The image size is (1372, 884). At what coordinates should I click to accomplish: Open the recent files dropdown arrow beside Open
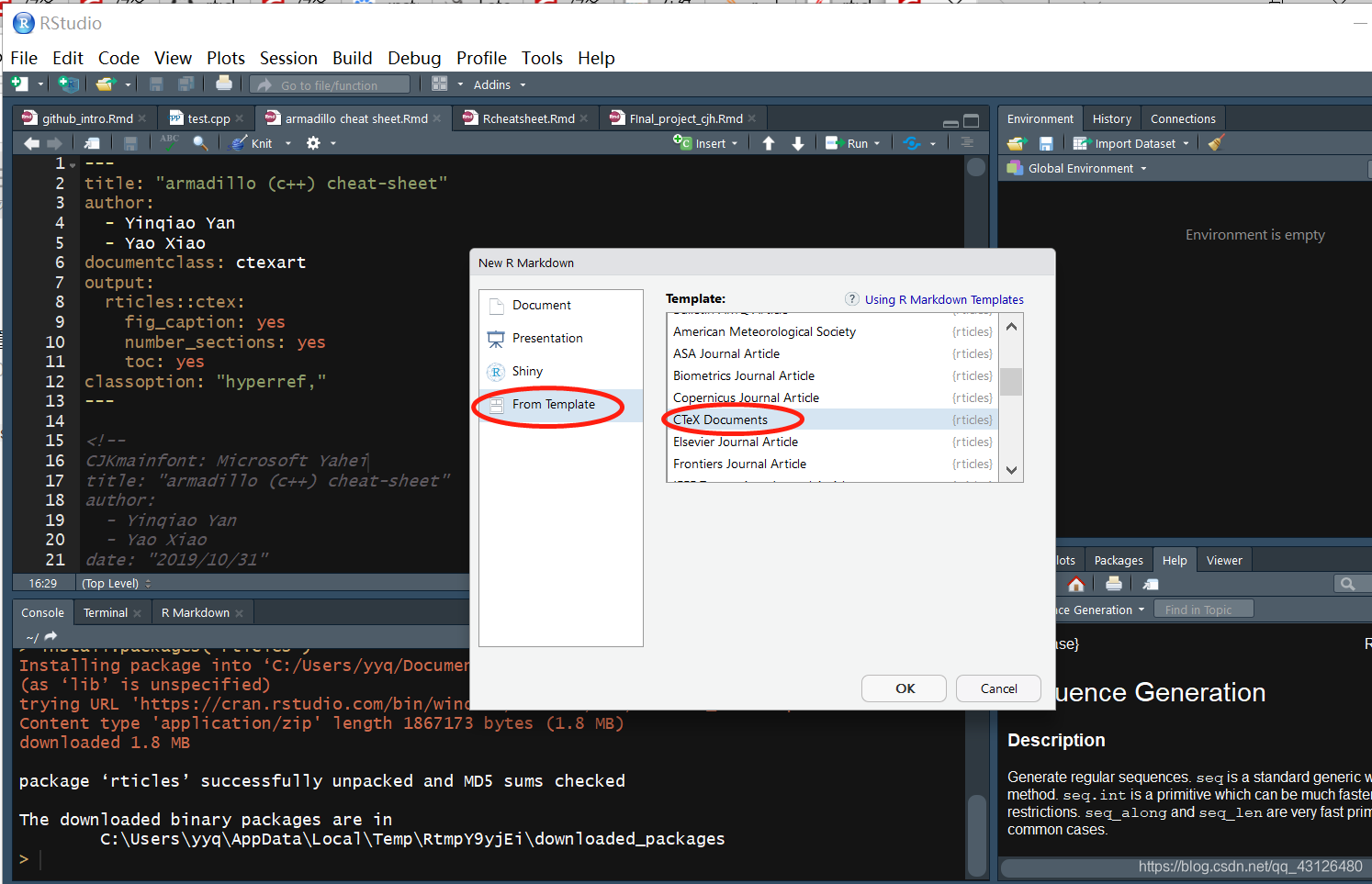128,84
